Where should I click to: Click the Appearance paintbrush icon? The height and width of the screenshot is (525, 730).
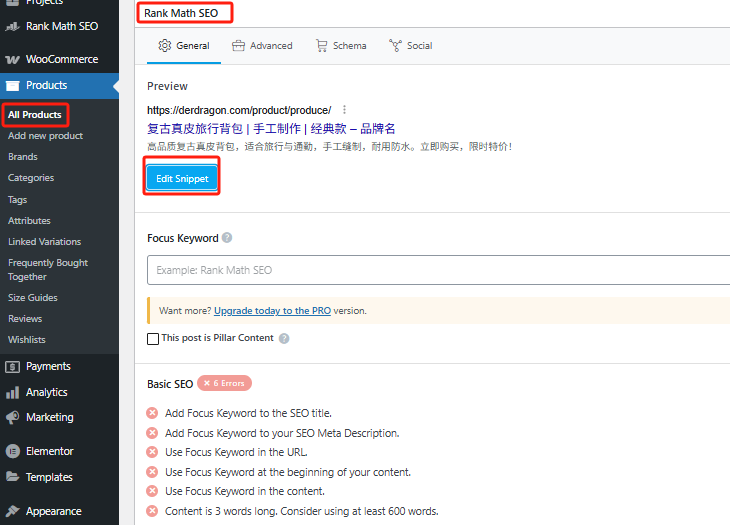tap(12, 511)
